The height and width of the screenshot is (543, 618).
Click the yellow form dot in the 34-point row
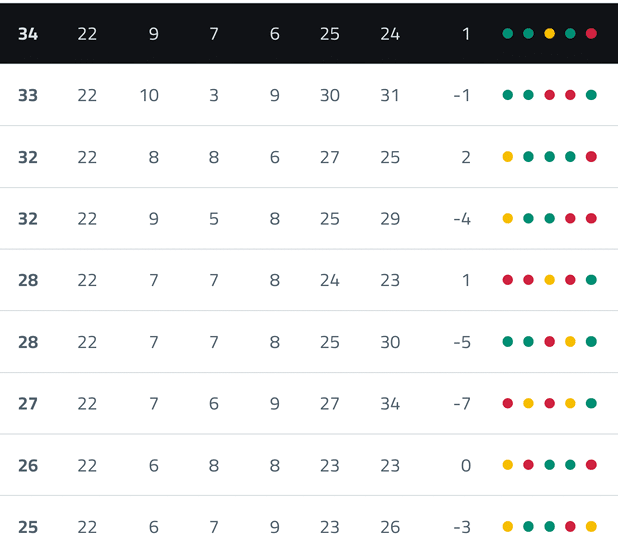point(549,34)
